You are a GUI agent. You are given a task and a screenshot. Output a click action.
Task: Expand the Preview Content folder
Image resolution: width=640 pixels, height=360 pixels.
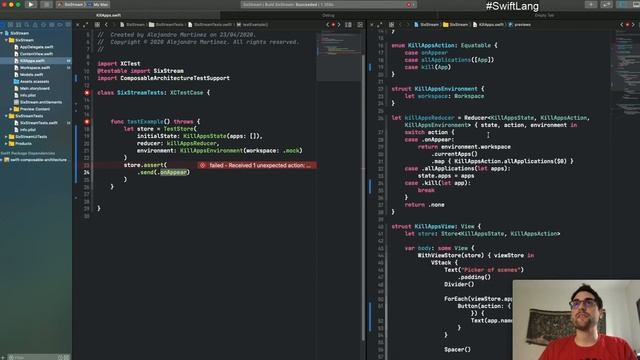[11, 109]
